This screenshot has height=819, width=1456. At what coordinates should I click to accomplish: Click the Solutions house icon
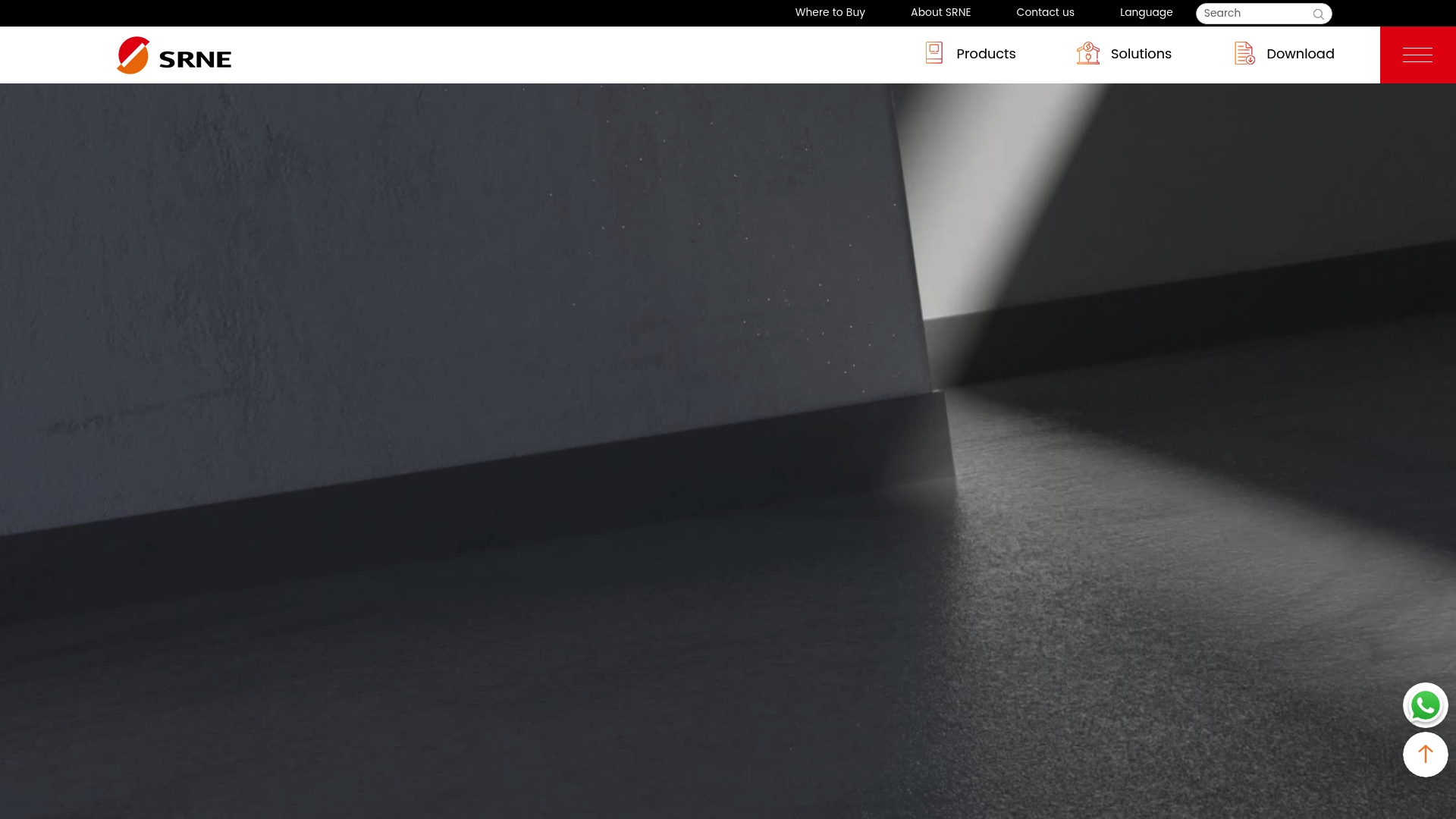(1088, 53)
